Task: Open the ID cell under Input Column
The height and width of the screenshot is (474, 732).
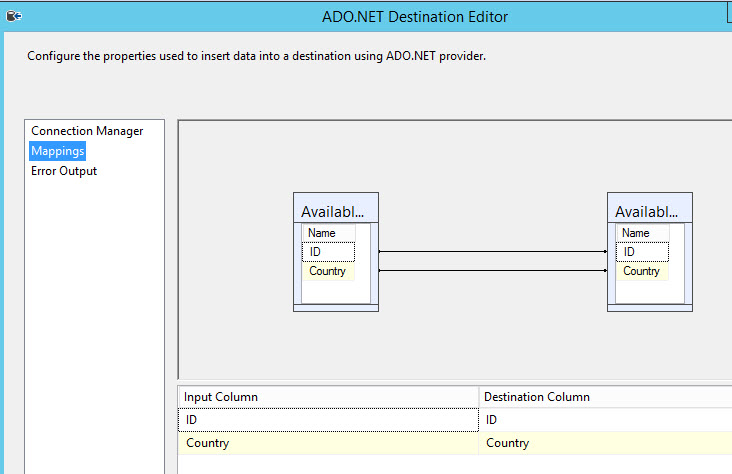Action: point(328,421)
